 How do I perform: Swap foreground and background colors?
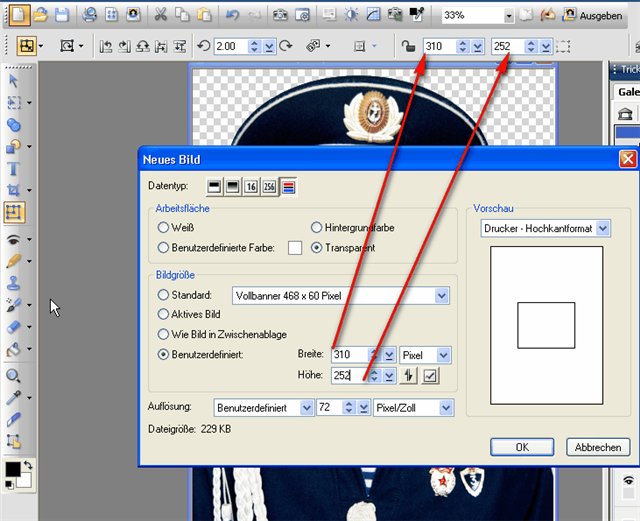coord(28,465)
